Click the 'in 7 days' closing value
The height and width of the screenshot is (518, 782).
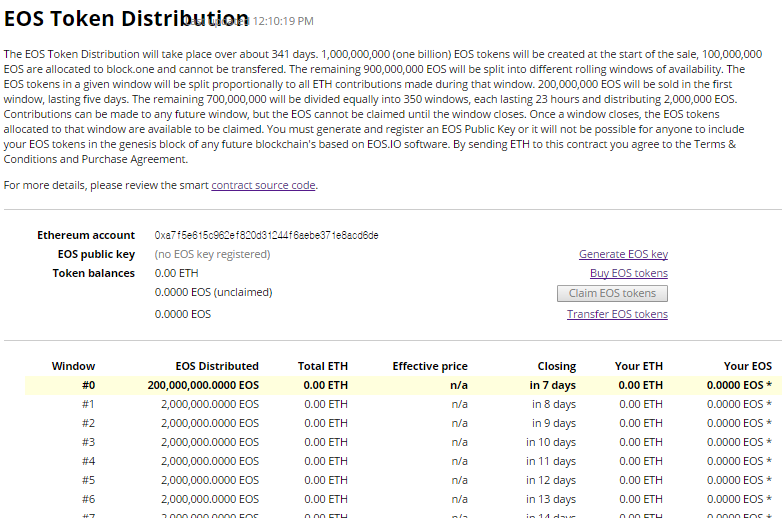click(552, 385)
